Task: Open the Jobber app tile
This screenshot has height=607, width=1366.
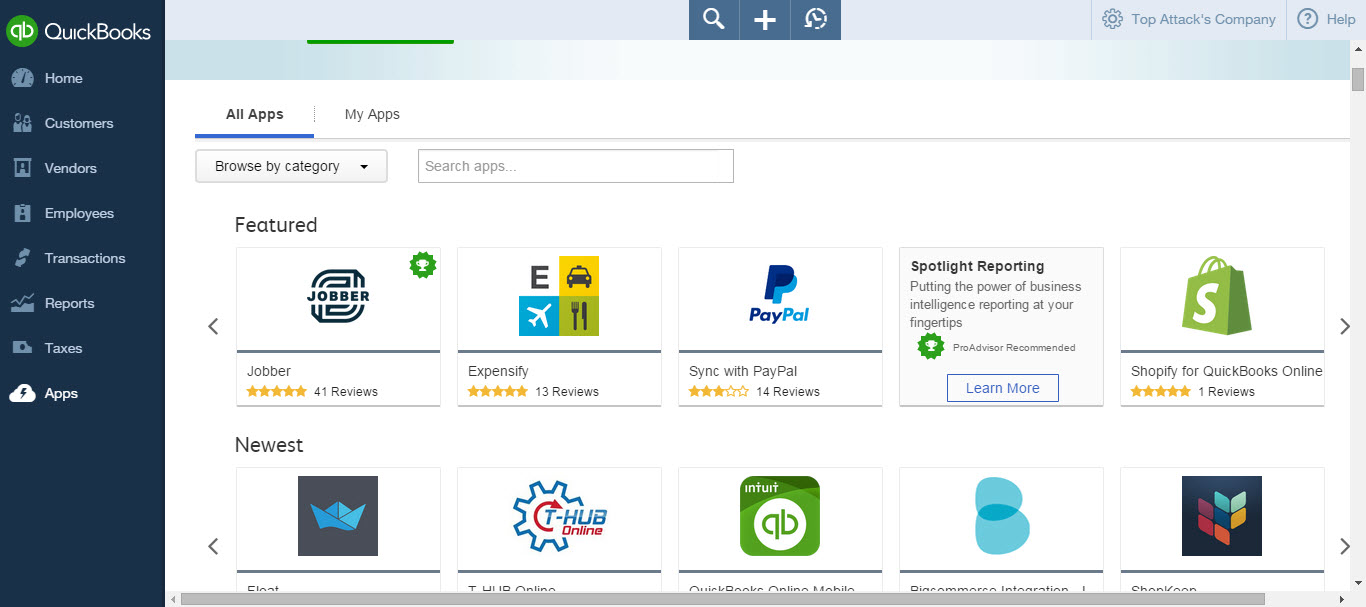Action: (339, 326)
